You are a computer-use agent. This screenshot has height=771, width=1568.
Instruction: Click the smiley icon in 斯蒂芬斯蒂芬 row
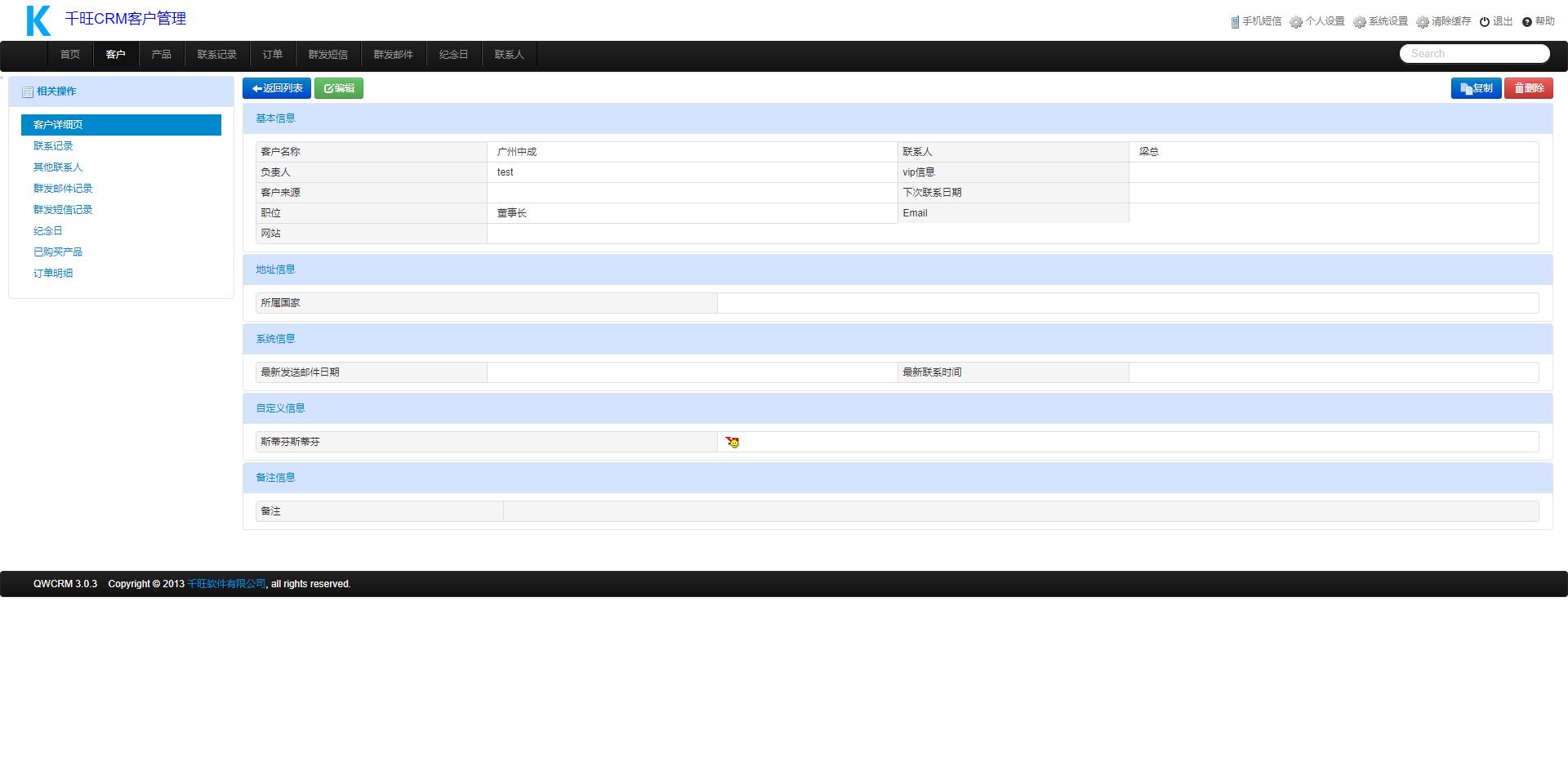[733, 442]
